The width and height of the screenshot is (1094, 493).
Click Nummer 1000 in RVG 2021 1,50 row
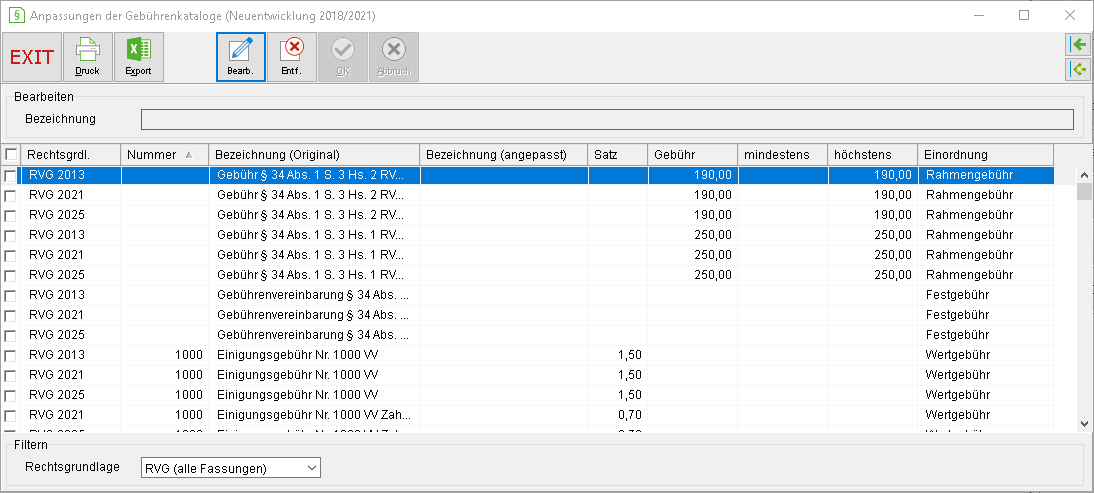[189, 375]
